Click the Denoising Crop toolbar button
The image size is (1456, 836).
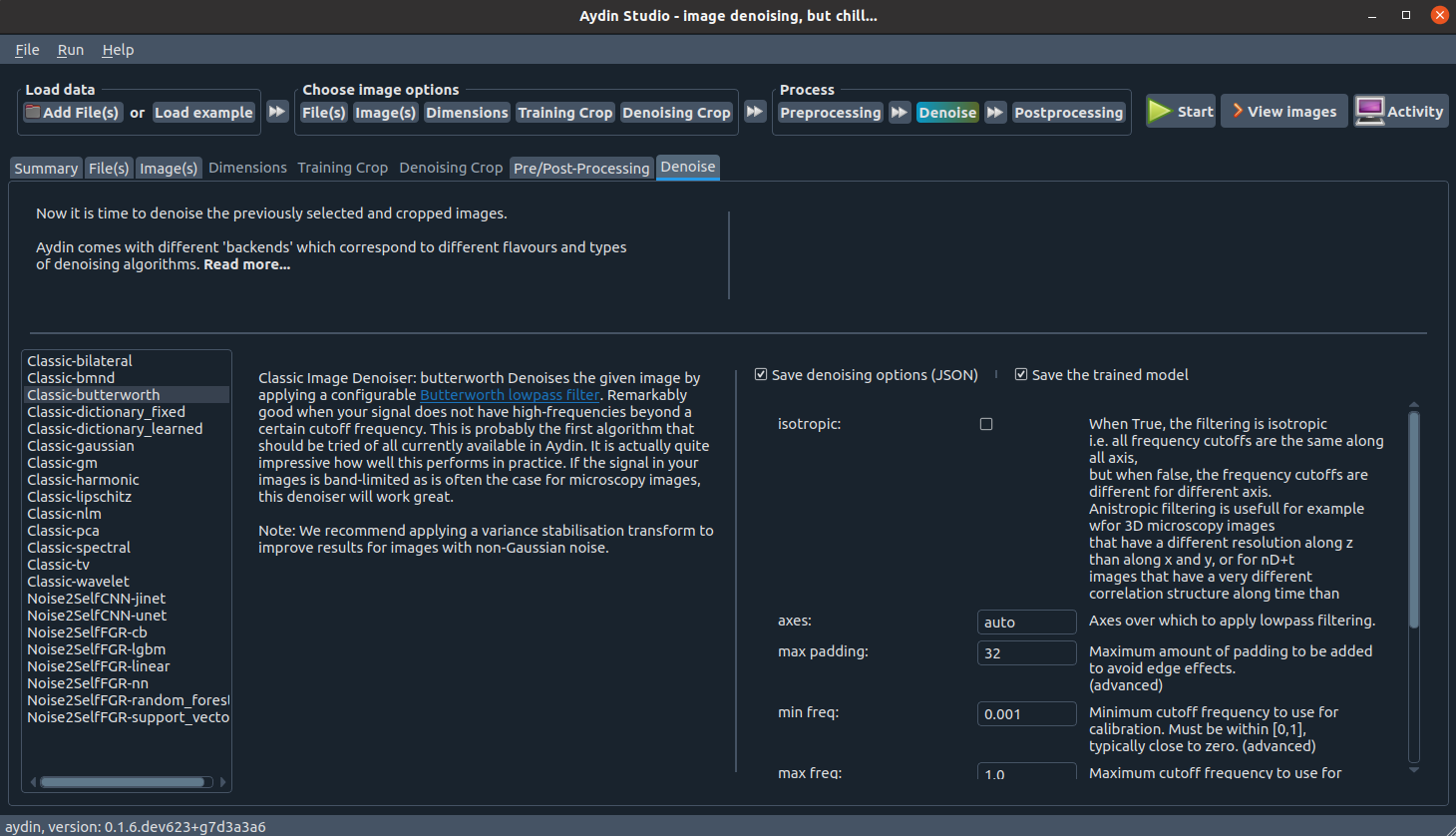(676, 113)
